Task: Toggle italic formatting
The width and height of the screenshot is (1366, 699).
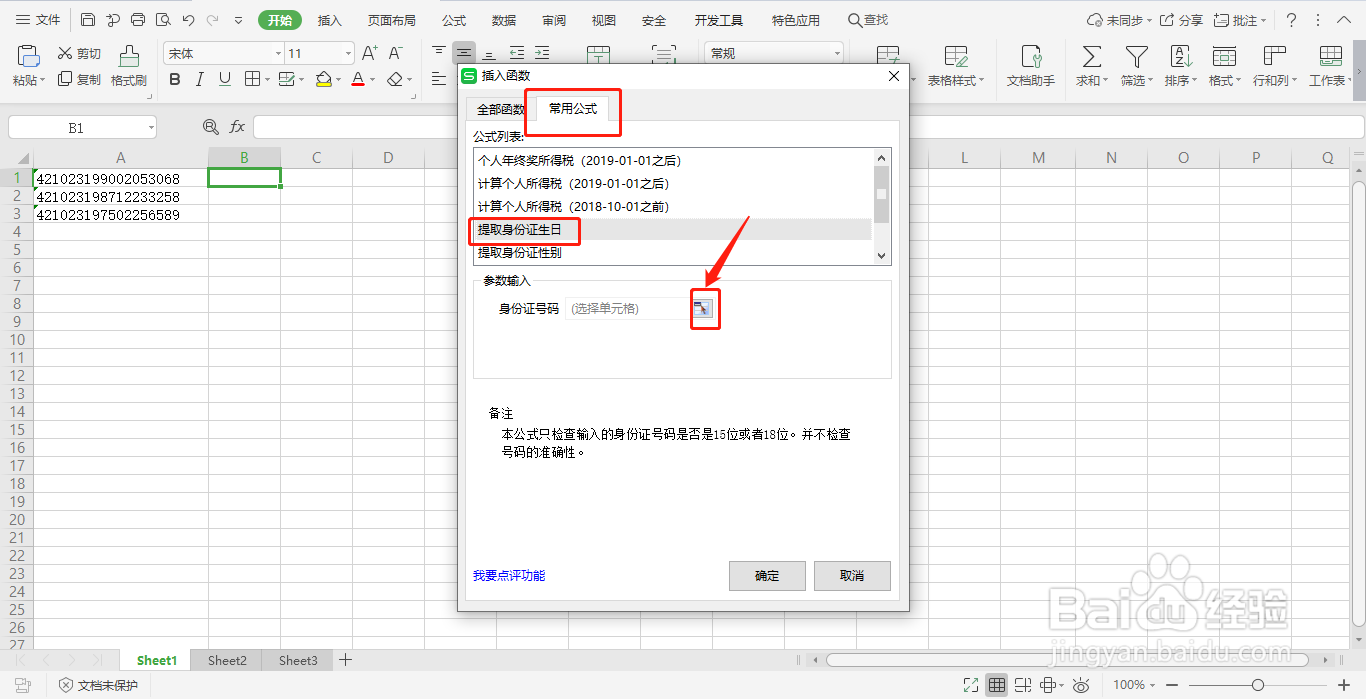Action: tap(199, 79)
